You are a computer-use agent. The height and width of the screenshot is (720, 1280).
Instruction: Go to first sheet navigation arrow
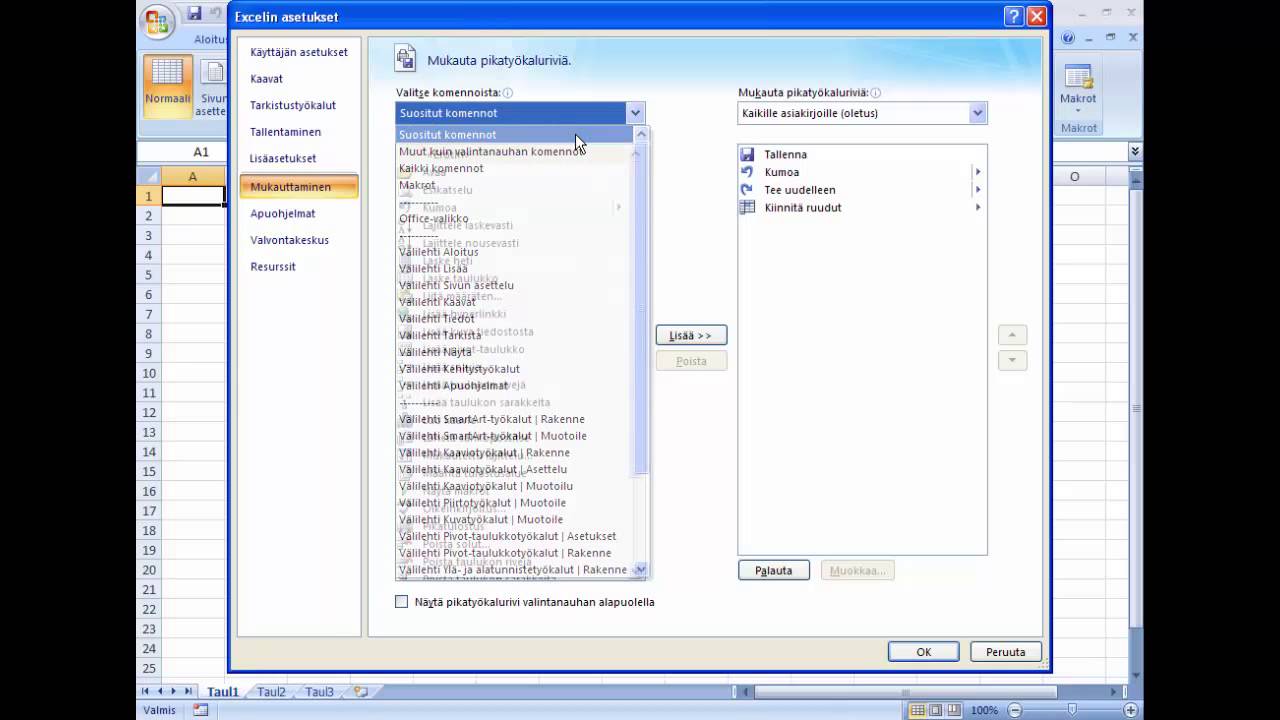point(146,691)
